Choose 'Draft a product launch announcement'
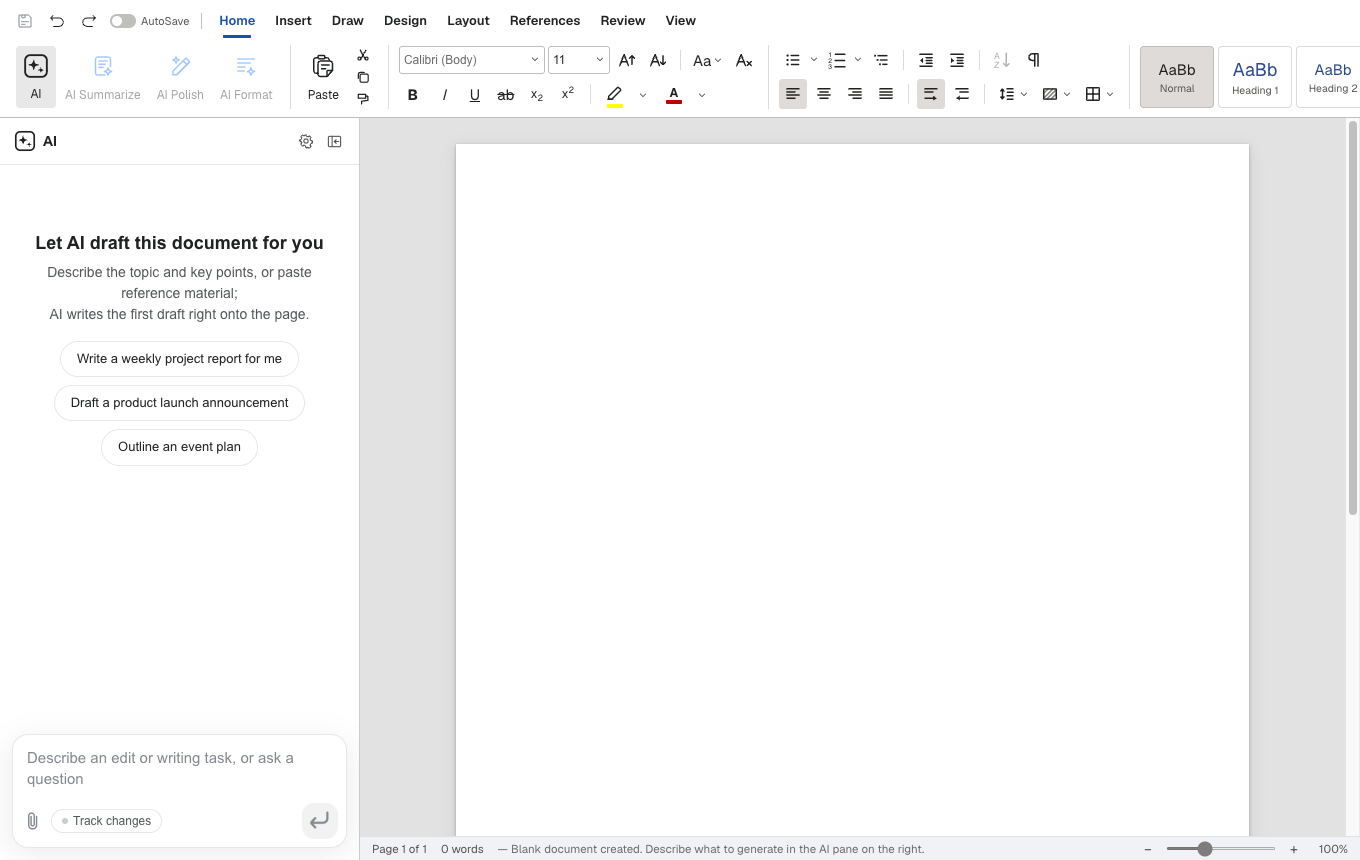The image size is (1360, 860). (179, 403)
